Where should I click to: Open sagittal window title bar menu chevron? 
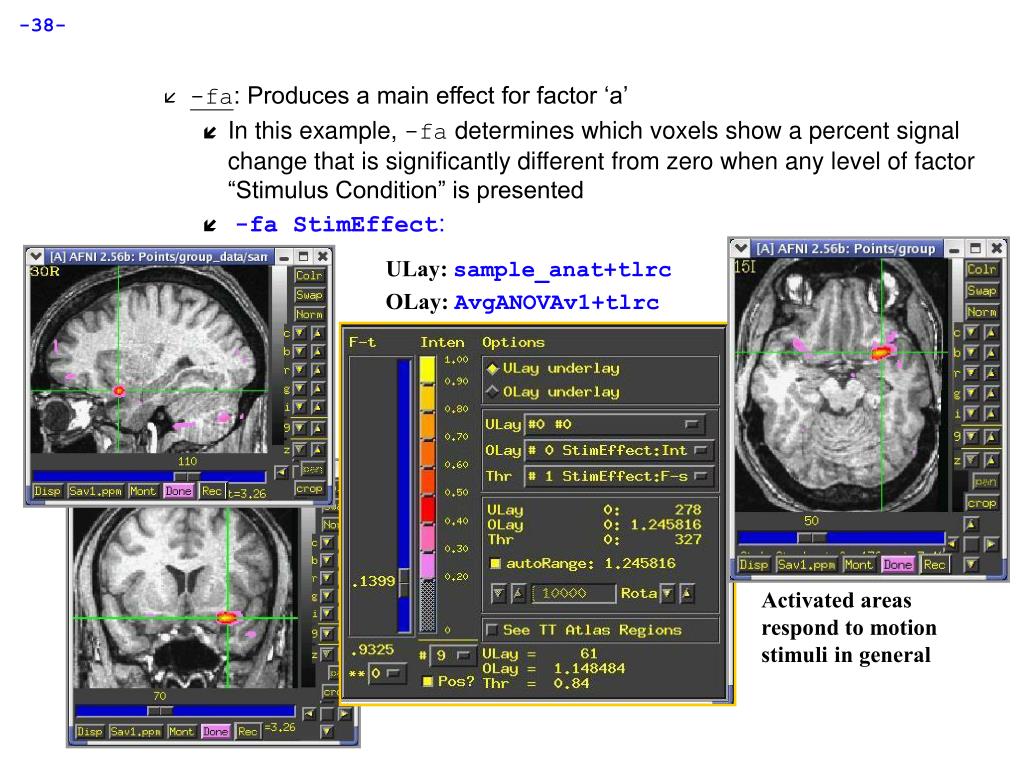[x=35, y=257]
